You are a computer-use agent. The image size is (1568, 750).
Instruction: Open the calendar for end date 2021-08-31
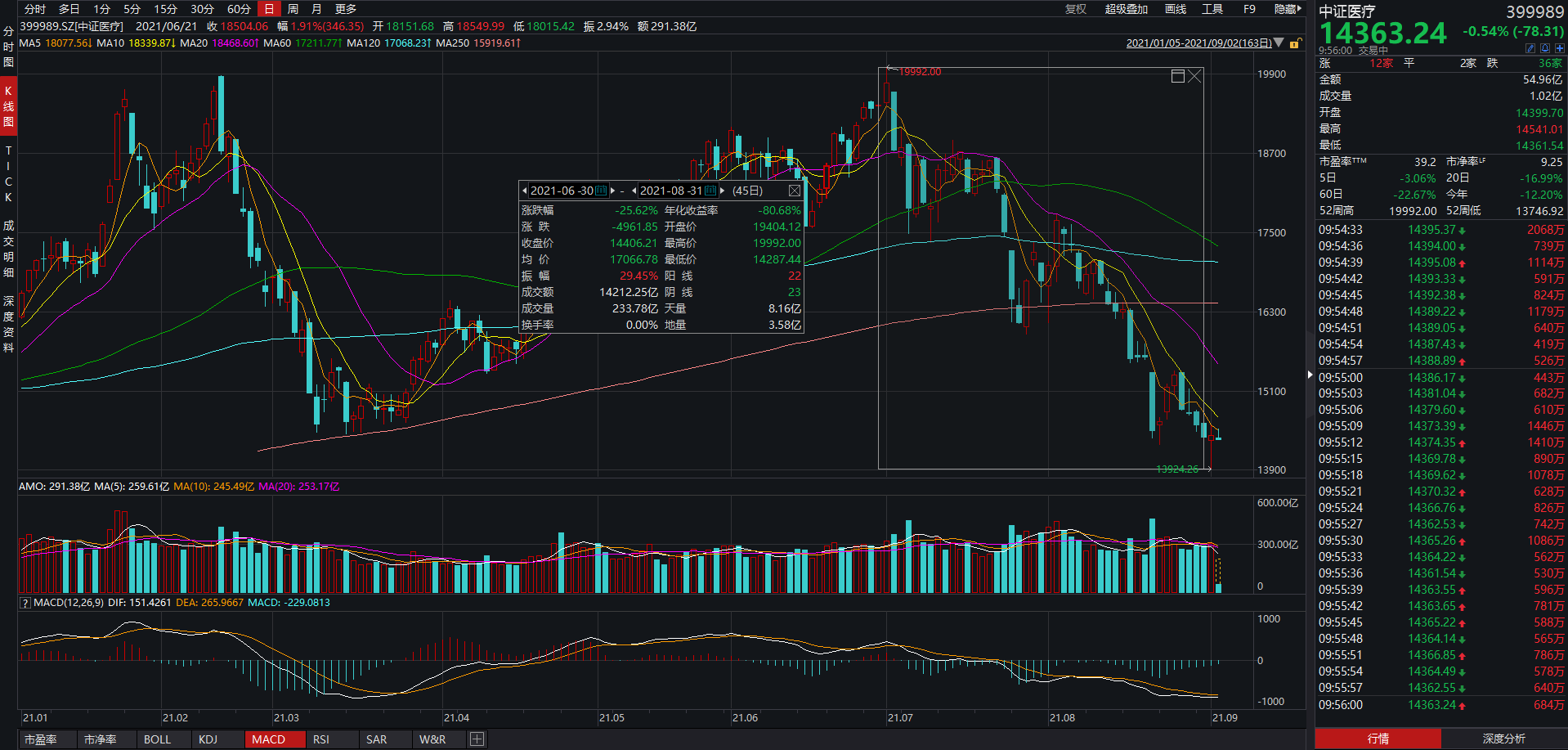pos(710,191)
